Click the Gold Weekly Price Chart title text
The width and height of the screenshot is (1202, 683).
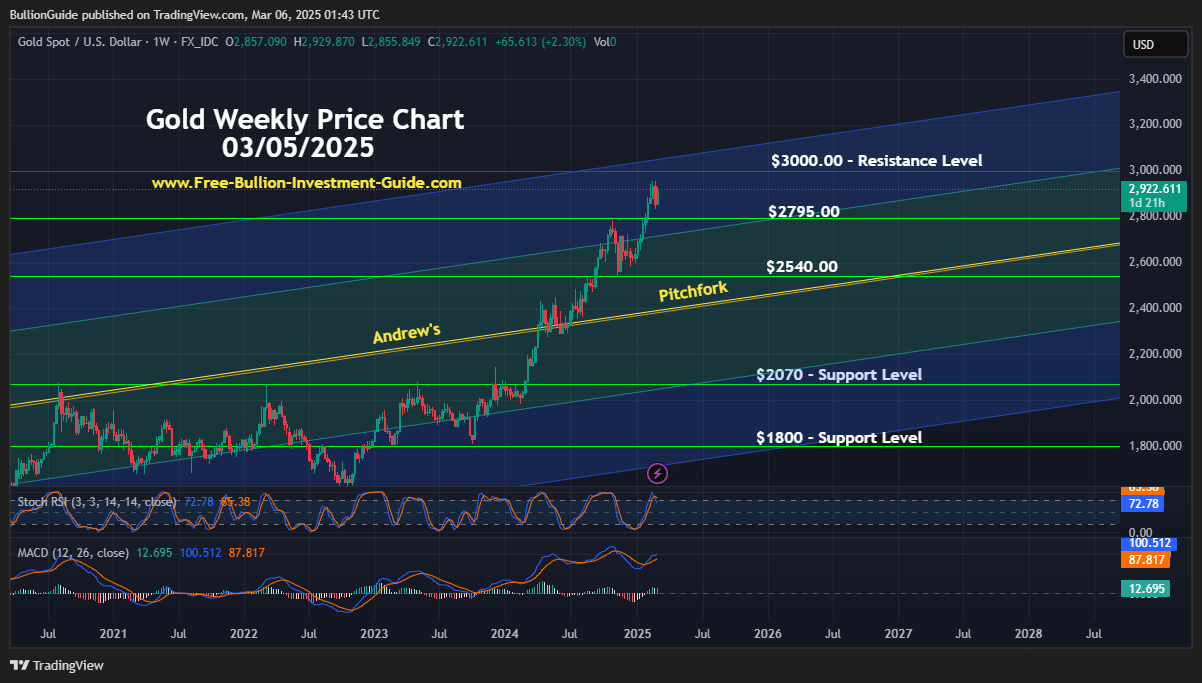click(x=305, y=119)
